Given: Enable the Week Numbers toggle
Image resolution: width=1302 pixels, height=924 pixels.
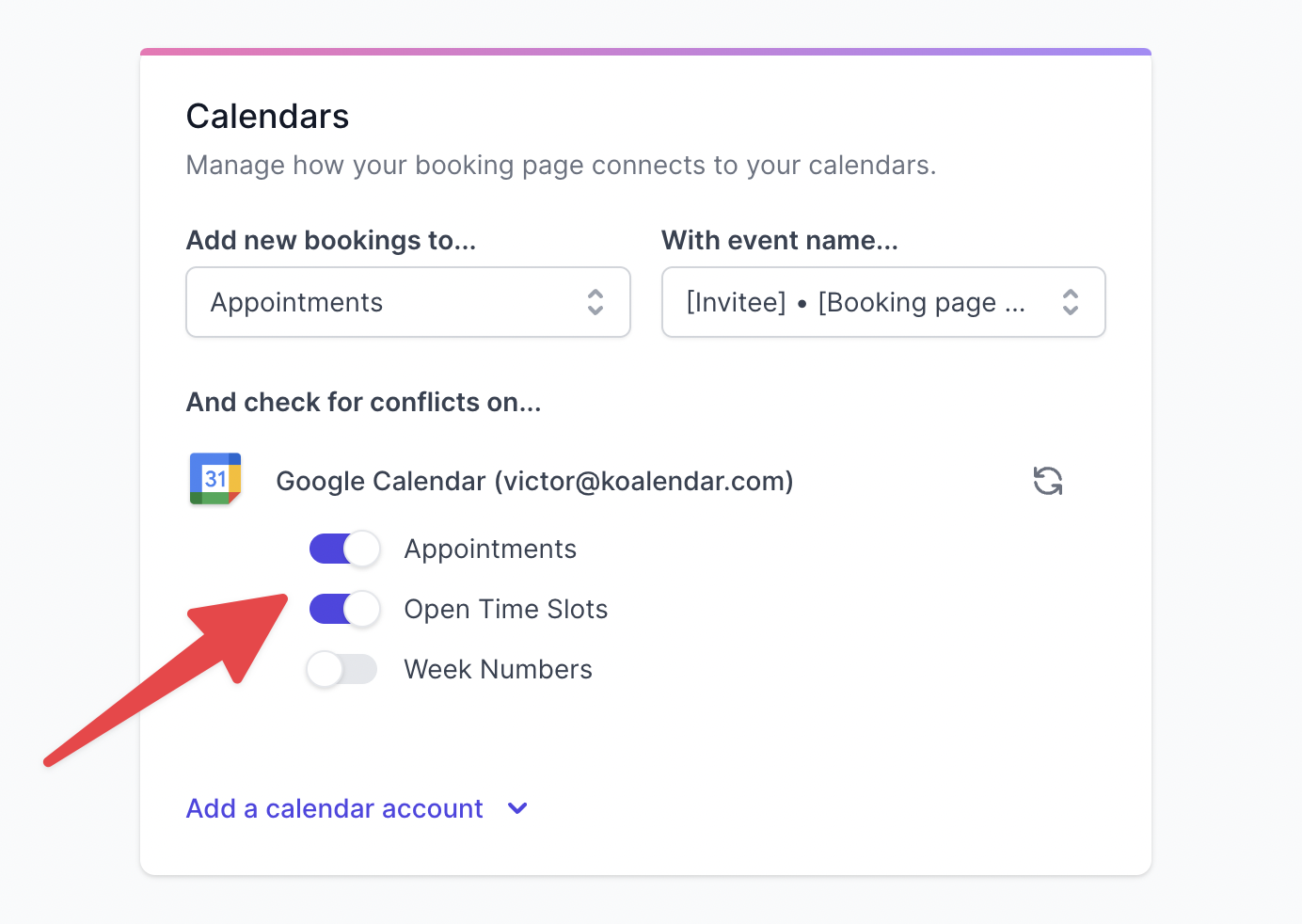Looking at the screenshot, I should [x=342, y=669].
